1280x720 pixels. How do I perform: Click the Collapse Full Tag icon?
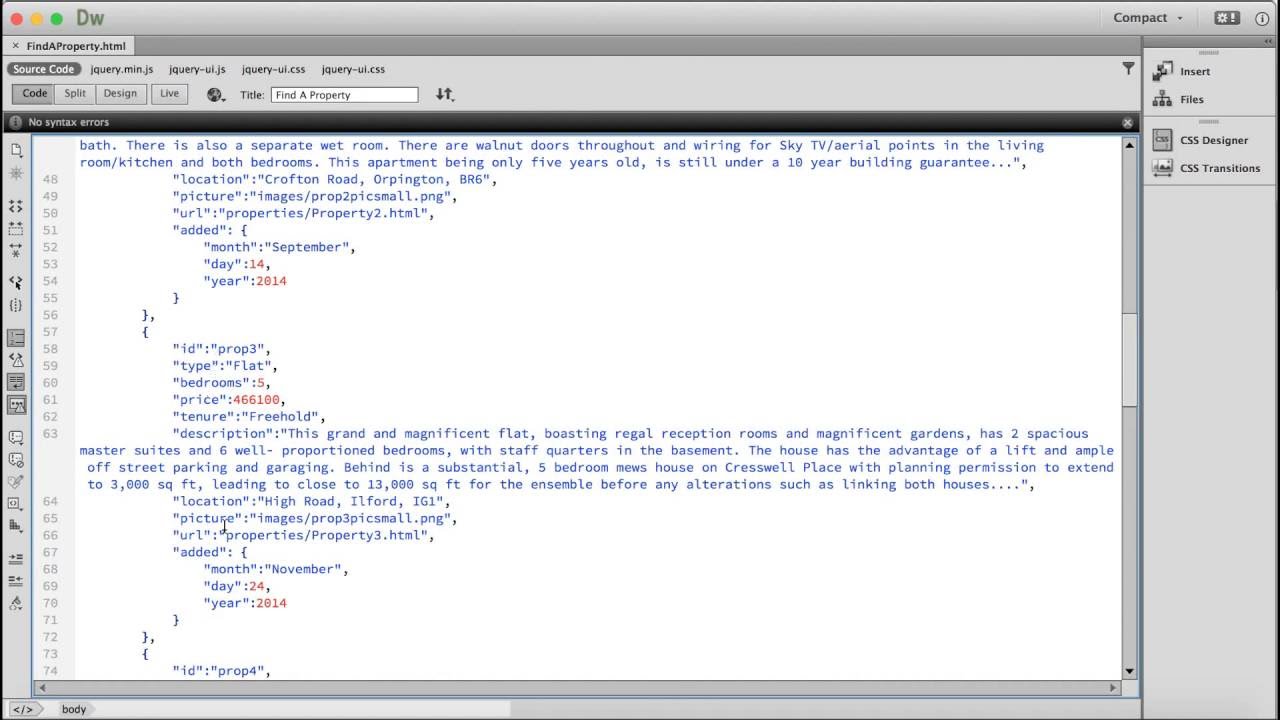click(x=16, y=206)
